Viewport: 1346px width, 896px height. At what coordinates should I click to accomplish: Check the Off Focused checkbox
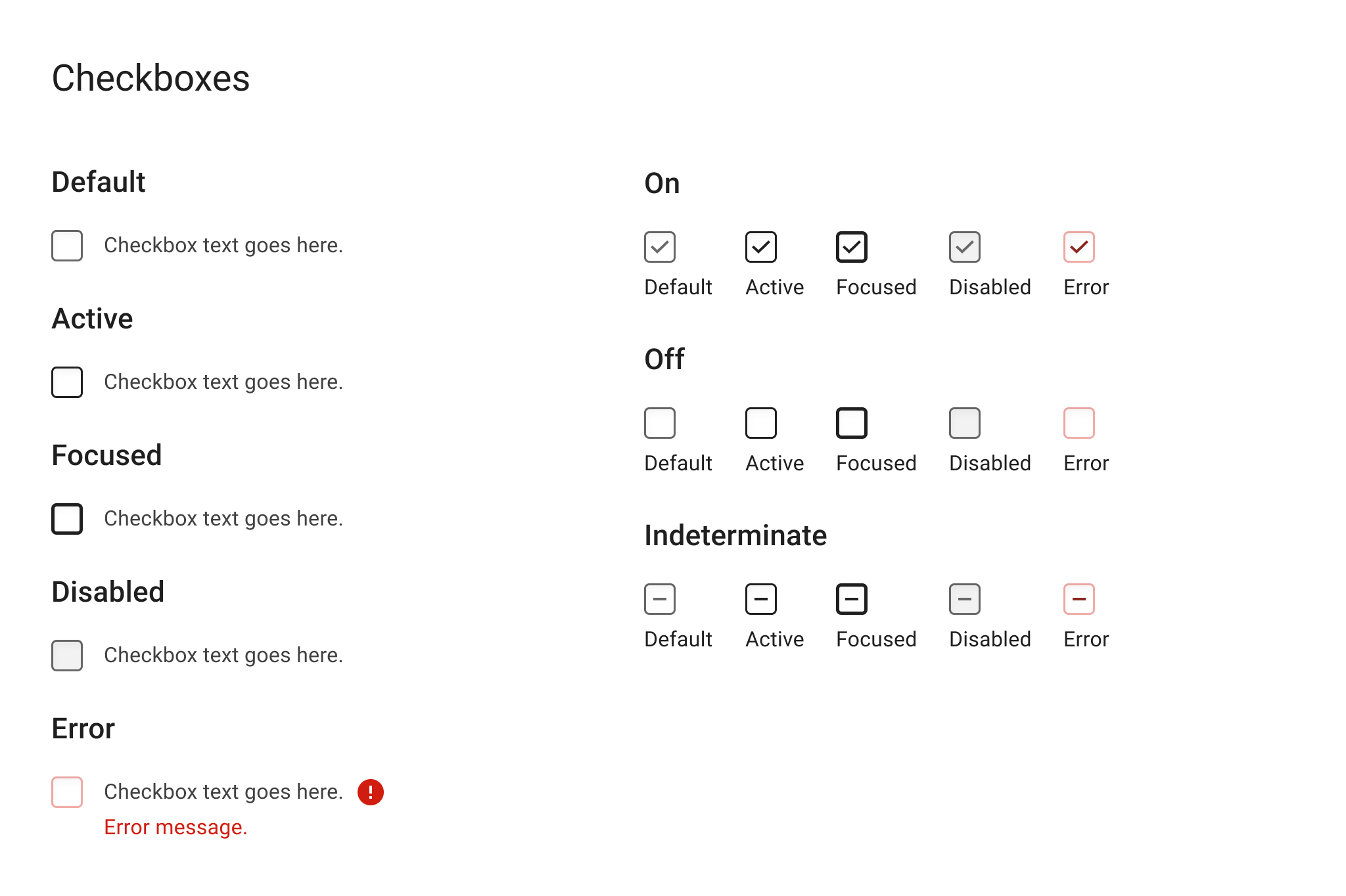tap(852, 423)
